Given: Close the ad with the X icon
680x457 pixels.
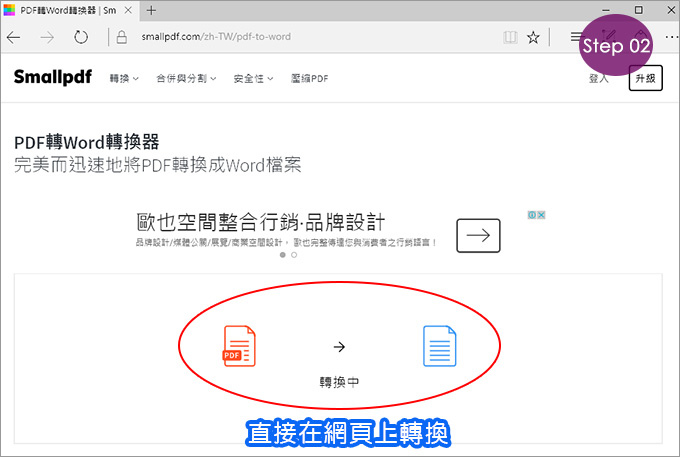Looking at the screenshot, I should coord(541,215).
